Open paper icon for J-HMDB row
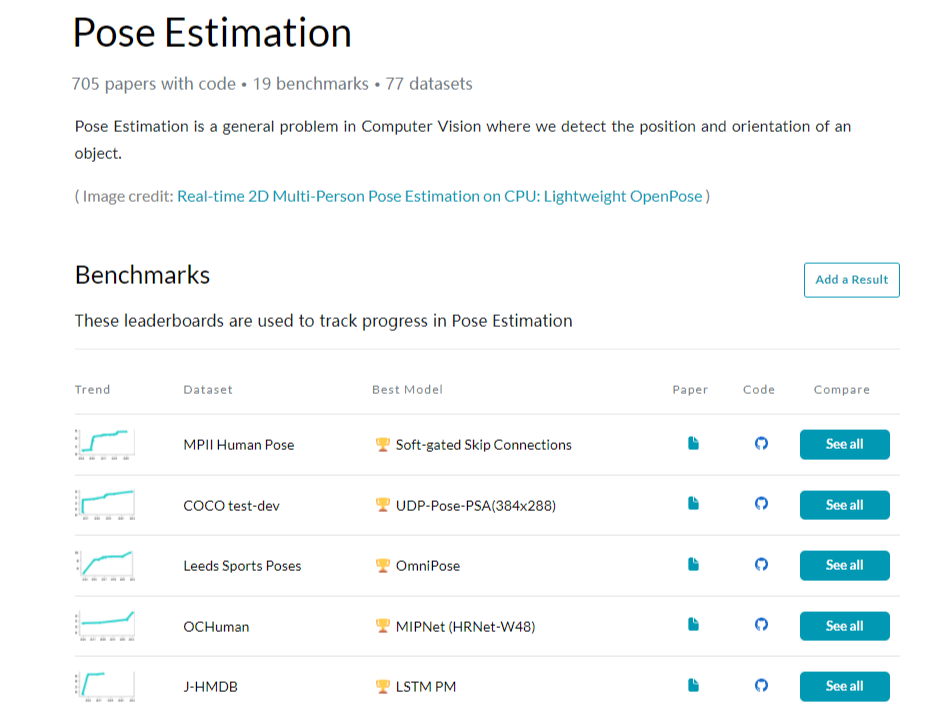The height and width of the screenshot is (708, 932). coord(693,686)
